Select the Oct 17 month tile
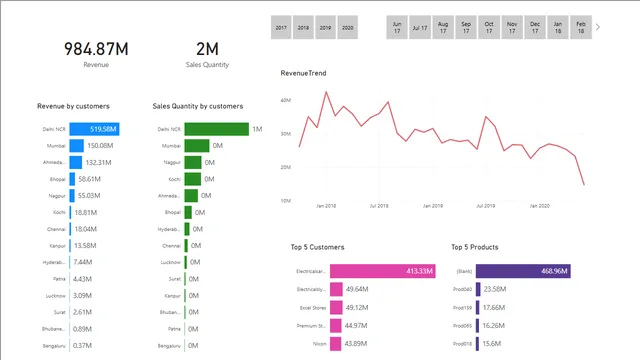The image size is (640, 360). (x=489, y=27)
